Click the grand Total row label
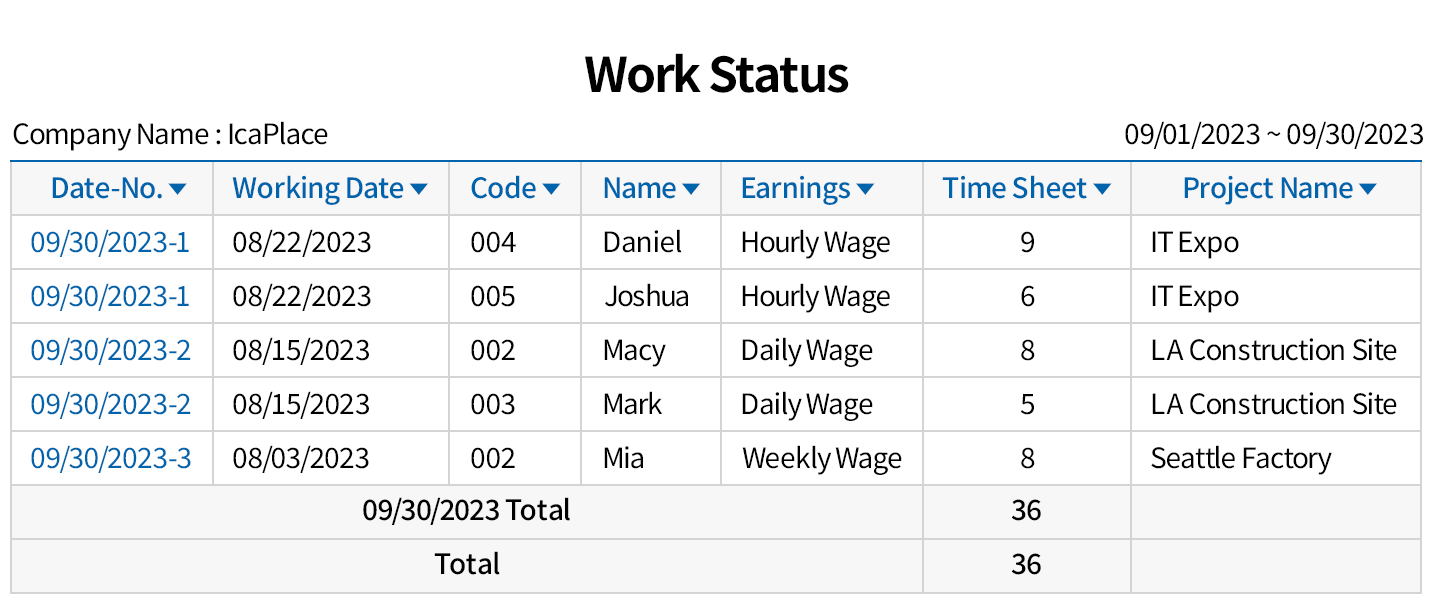The image size is (1432, 604). pos(467,564)
